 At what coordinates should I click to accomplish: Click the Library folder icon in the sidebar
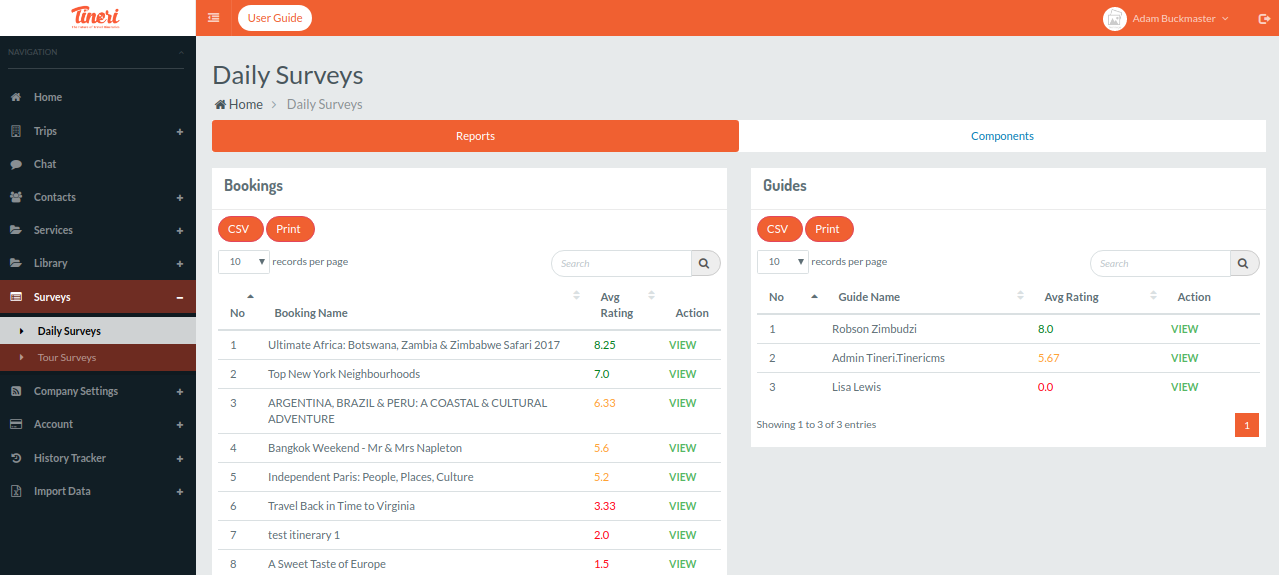pos(16,263)
